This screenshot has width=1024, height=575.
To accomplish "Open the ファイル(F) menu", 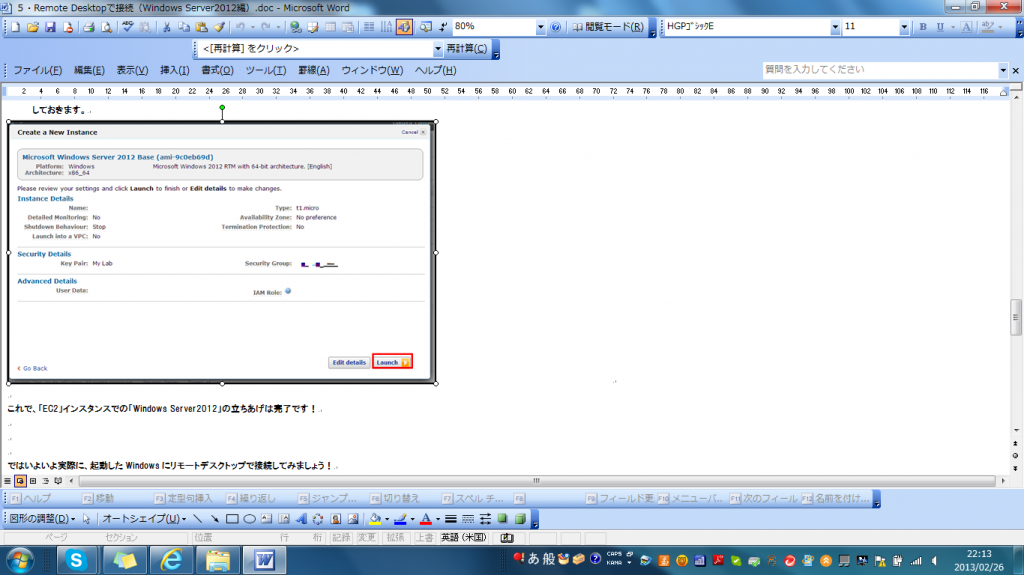I will point(38,71).
